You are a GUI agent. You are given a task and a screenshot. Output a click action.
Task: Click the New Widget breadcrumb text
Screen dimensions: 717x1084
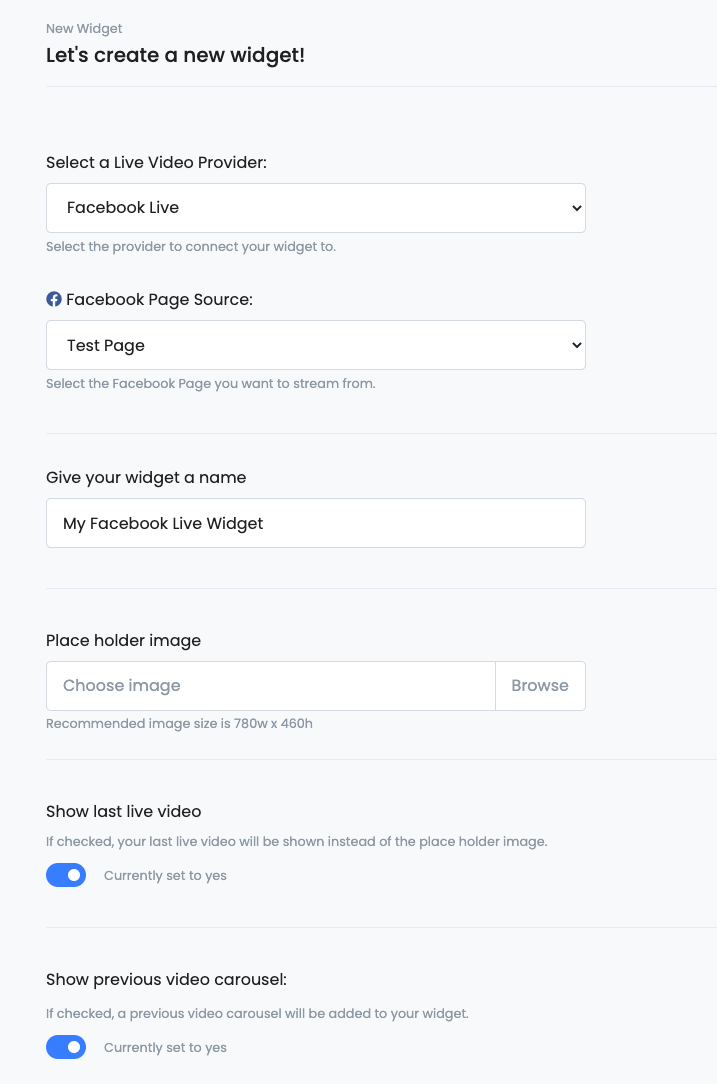(x=84, y=28)
